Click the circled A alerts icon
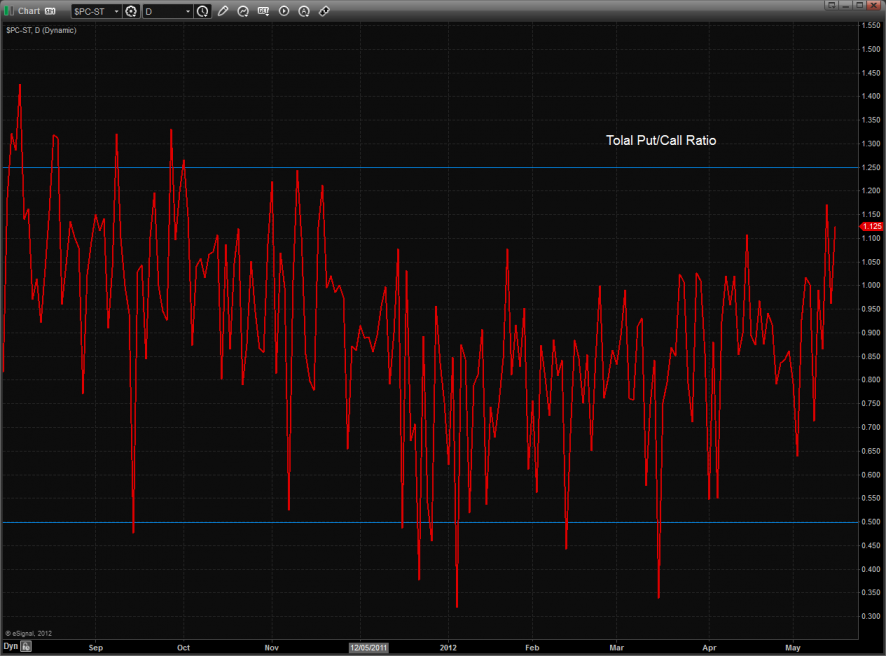This screenshot has height=656, width=886. coord(304,11)
